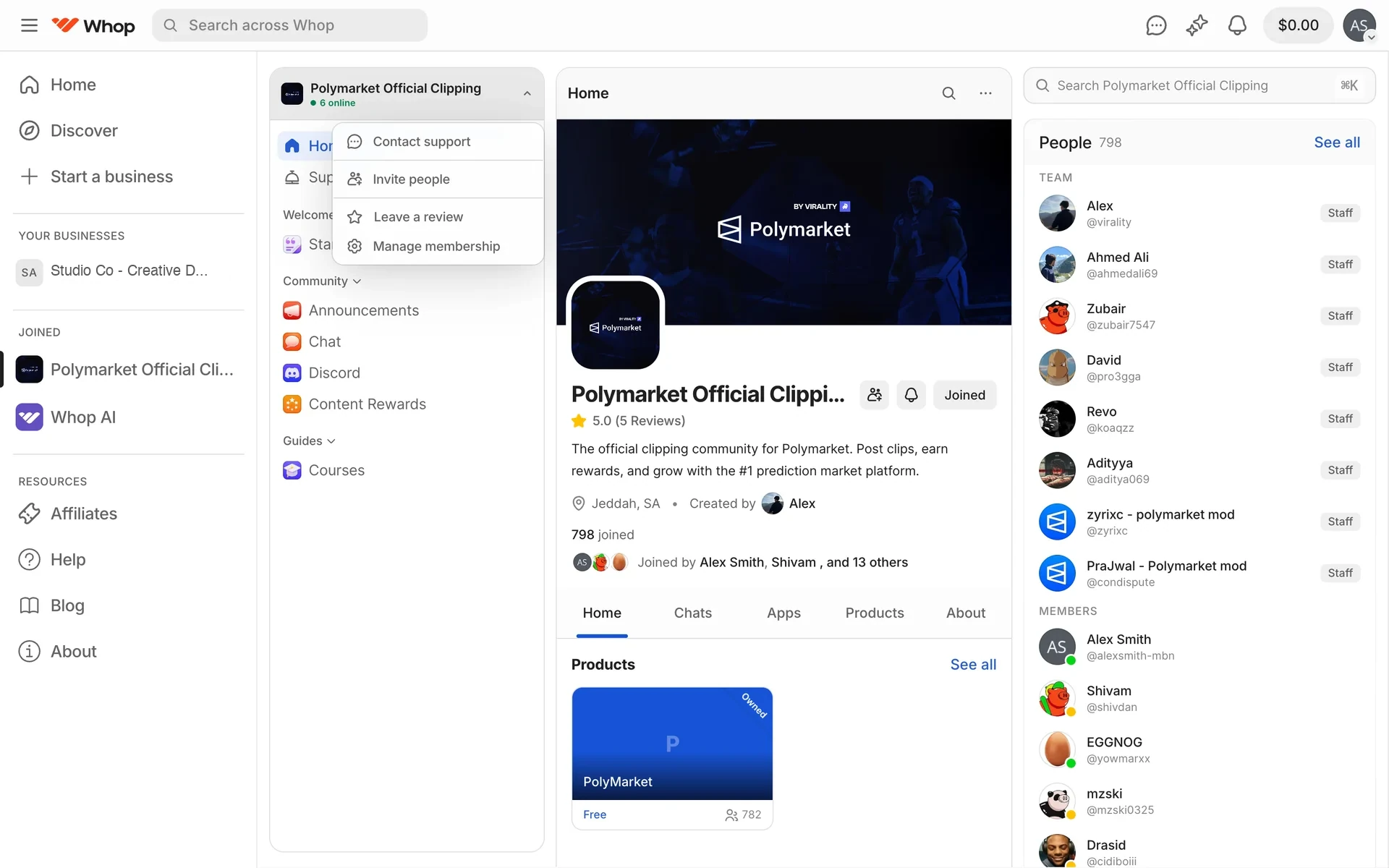Select Invite people menu item
The width and height of the screenshot is (1389, 868).
pos(438,179)
